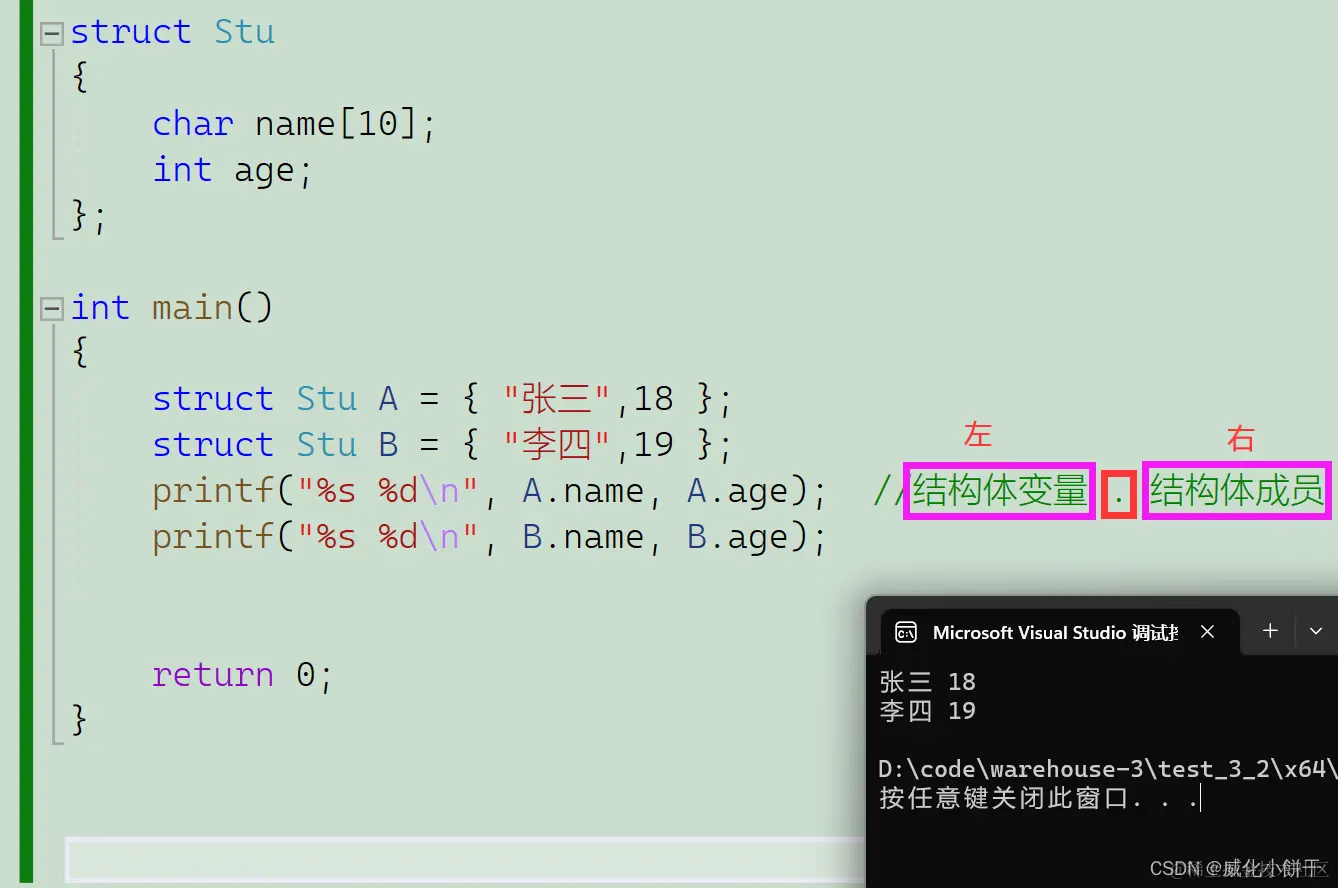The width and height of the screenshot is (1338, 888).
Task: Click 'char name[10];' member declaration
Action: point(295,124)
